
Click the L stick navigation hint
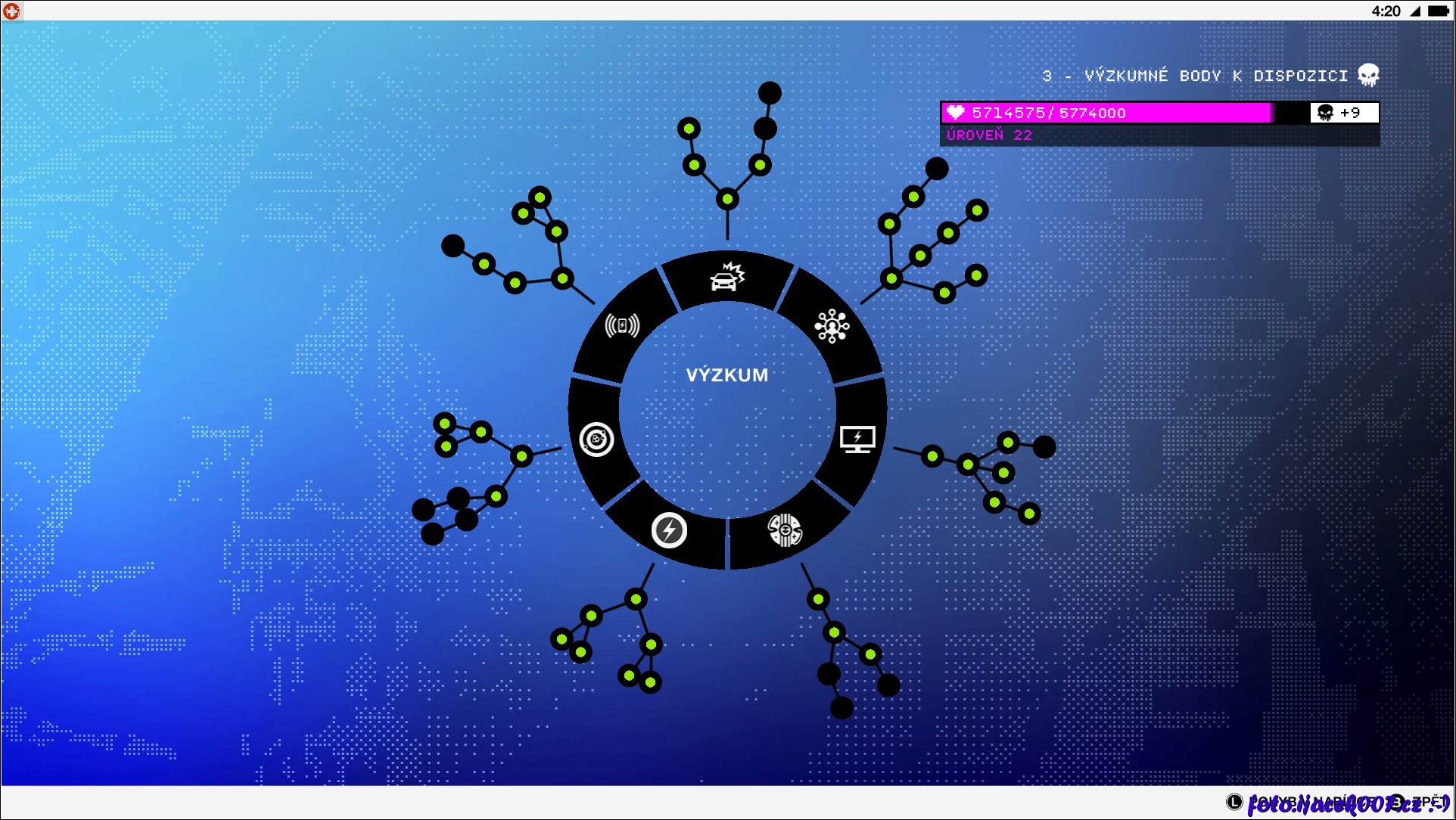(1234, 801)
